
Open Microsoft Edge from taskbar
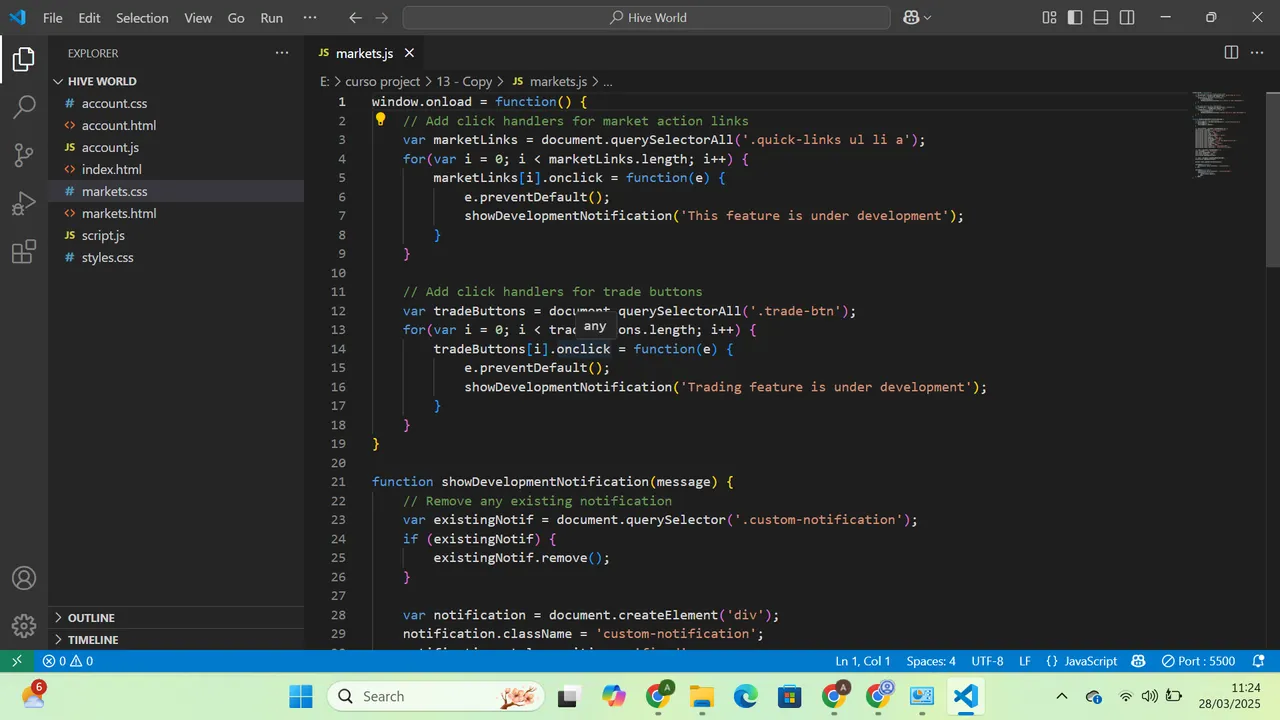click(x=746, y=696)
